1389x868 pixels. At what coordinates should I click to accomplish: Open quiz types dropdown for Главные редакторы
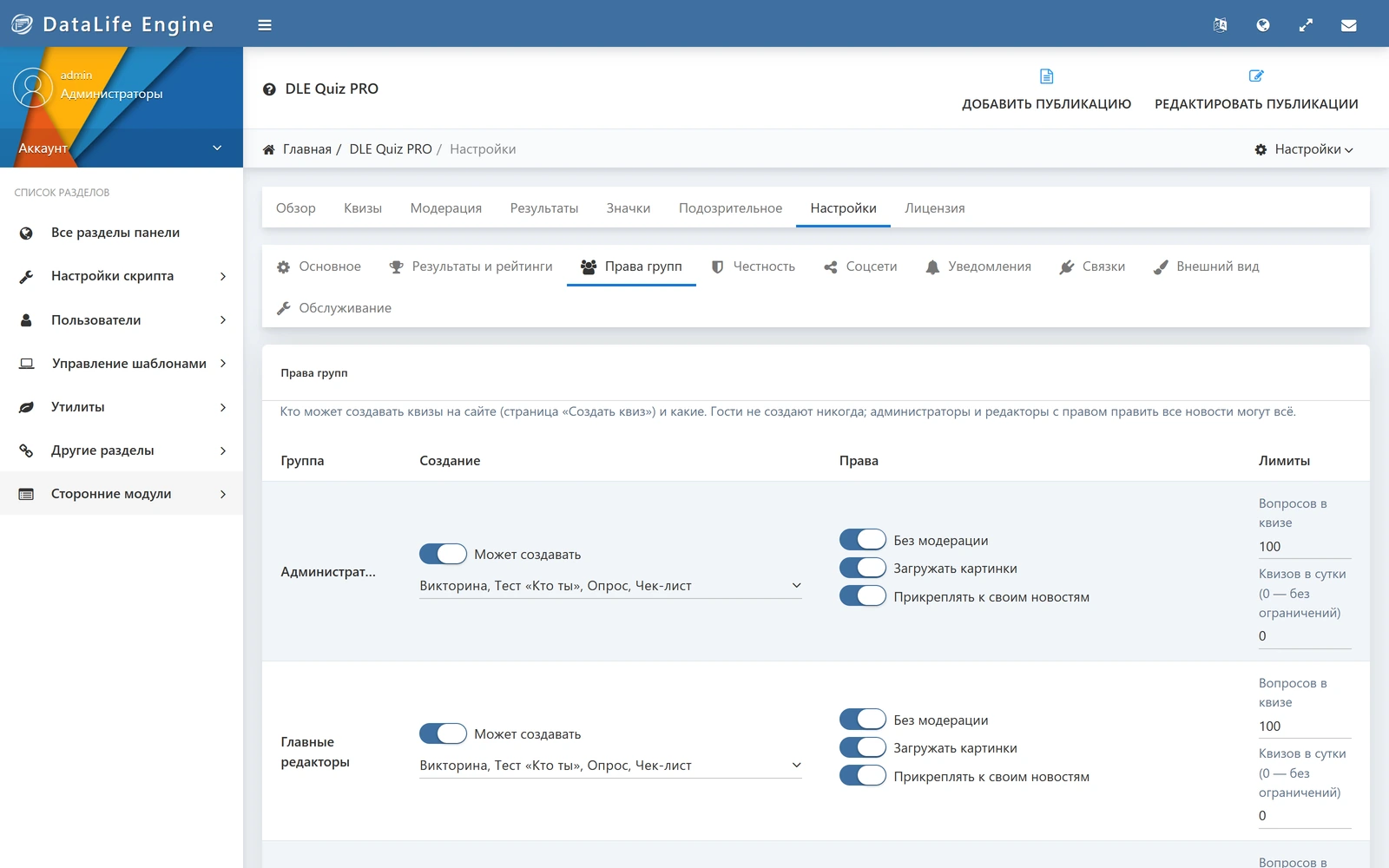pyautogui.click(x=610, y=766)
